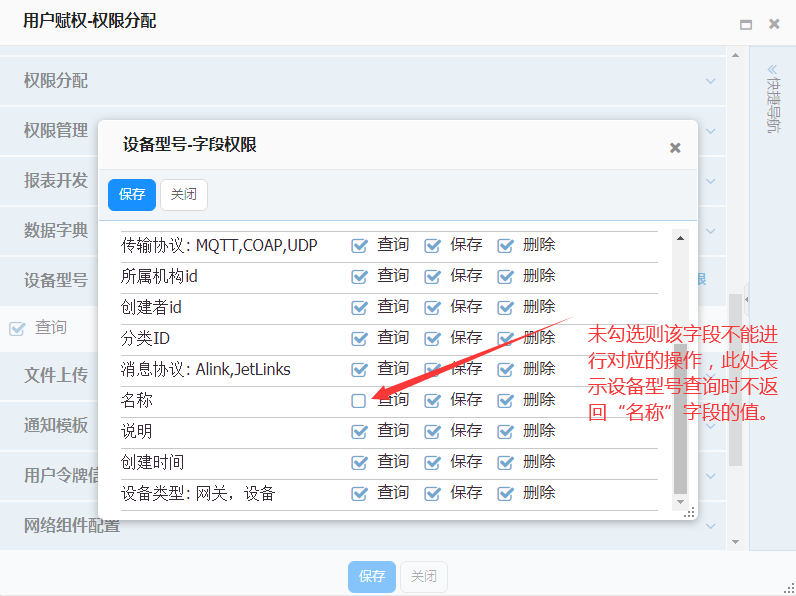Close the 设备型号-字段权限 dialog with X icon
This screenshot has width=796, height=596.
tap(675, 148)
